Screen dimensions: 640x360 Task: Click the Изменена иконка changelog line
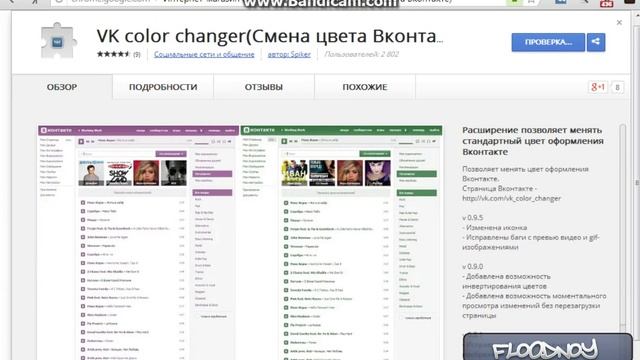pyautogui.click(x=495, y=227)
